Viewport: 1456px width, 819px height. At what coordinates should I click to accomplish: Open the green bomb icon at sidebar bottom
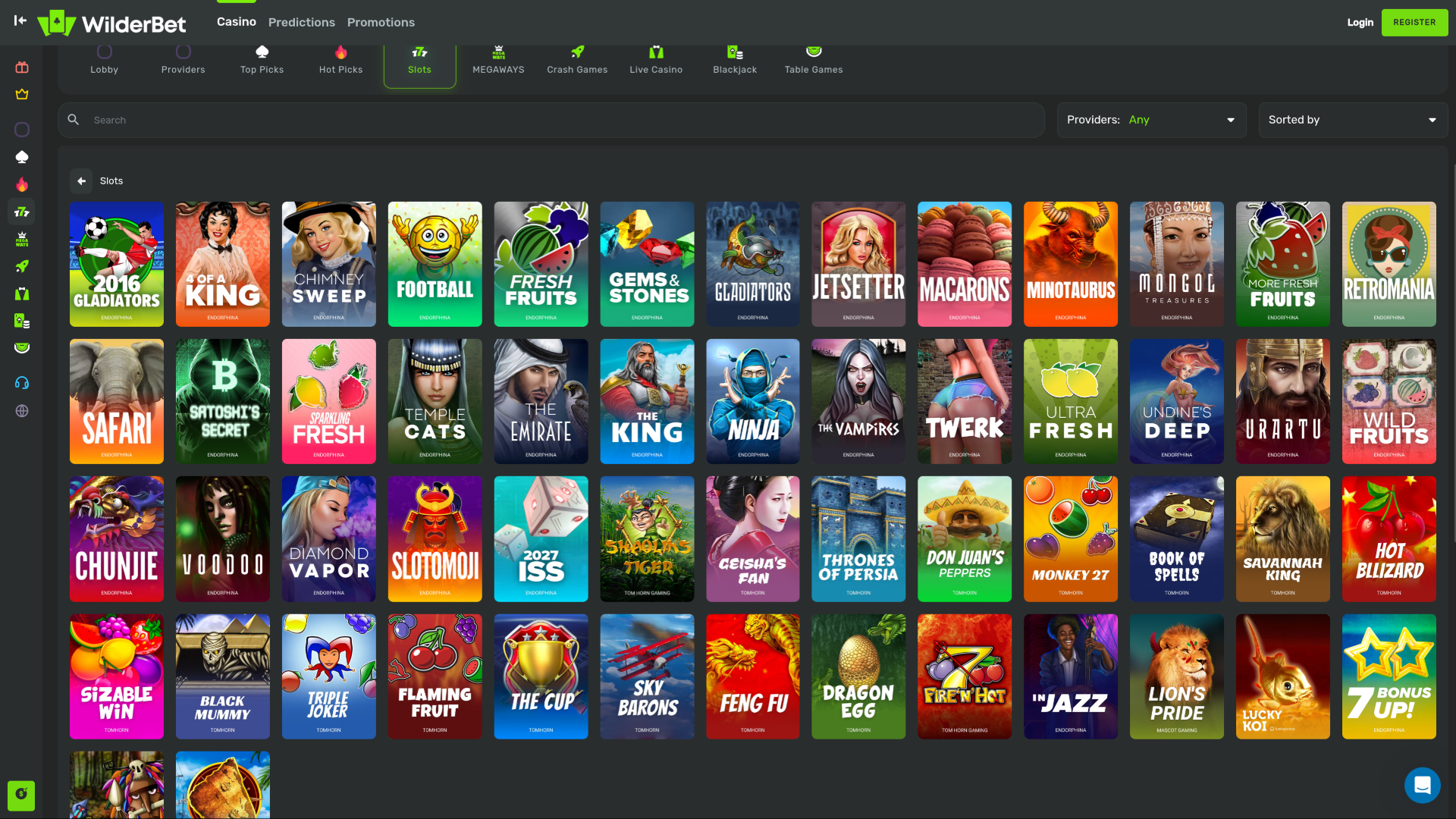coord(21,795)
